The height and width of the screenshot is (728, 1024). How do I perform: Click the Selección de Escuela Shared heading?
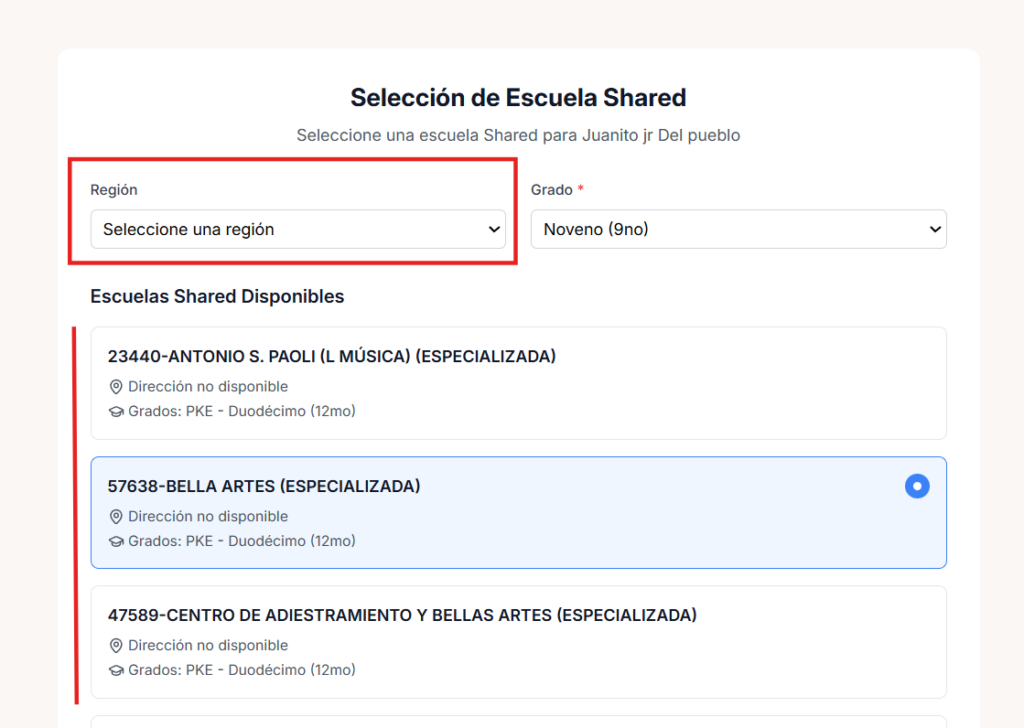coord(518,98)
